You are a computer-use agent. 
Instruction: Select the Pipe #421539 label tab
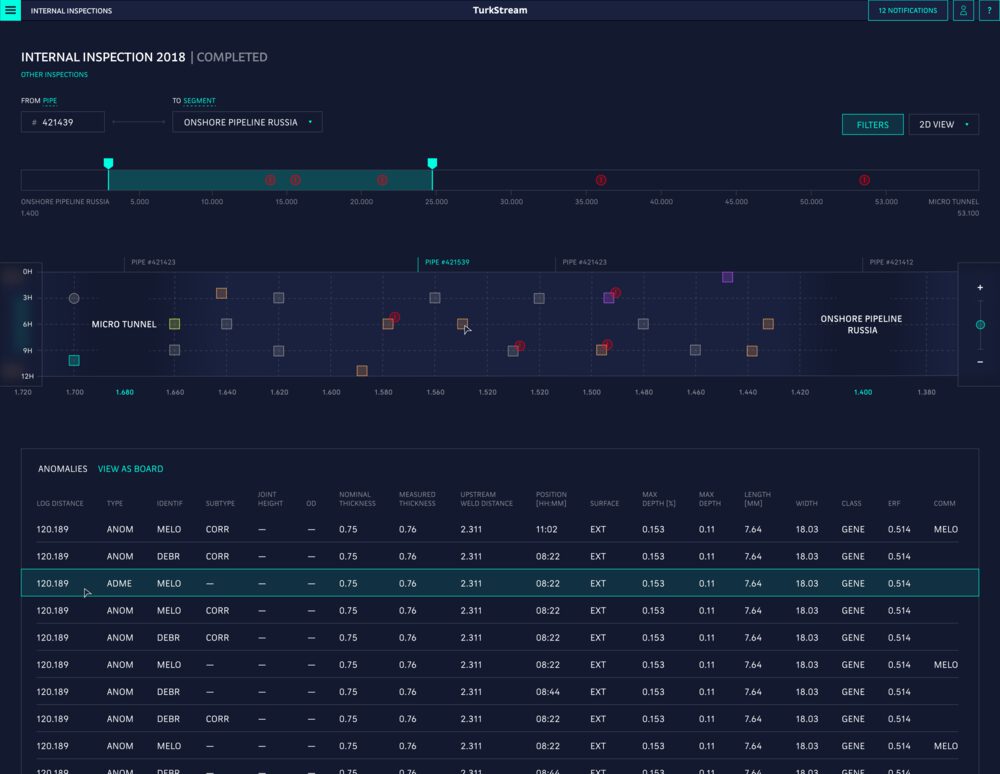click(x=447, y=263)
